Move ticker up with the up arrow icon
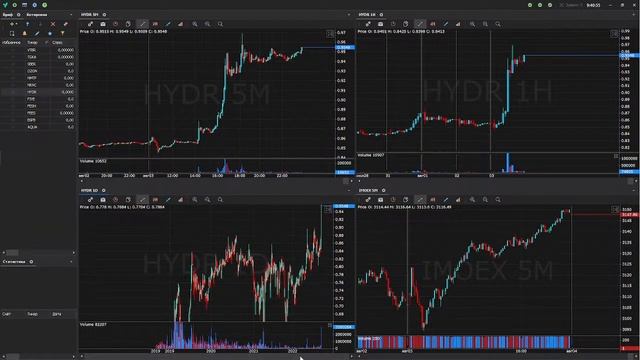The height and width of the screenshot is (360, 640). [28, 24]
